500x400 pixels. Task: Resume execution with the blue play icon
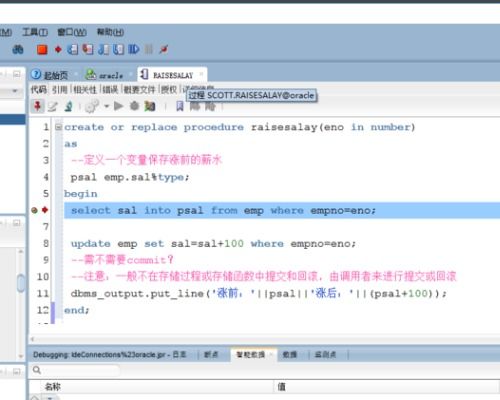134,50
